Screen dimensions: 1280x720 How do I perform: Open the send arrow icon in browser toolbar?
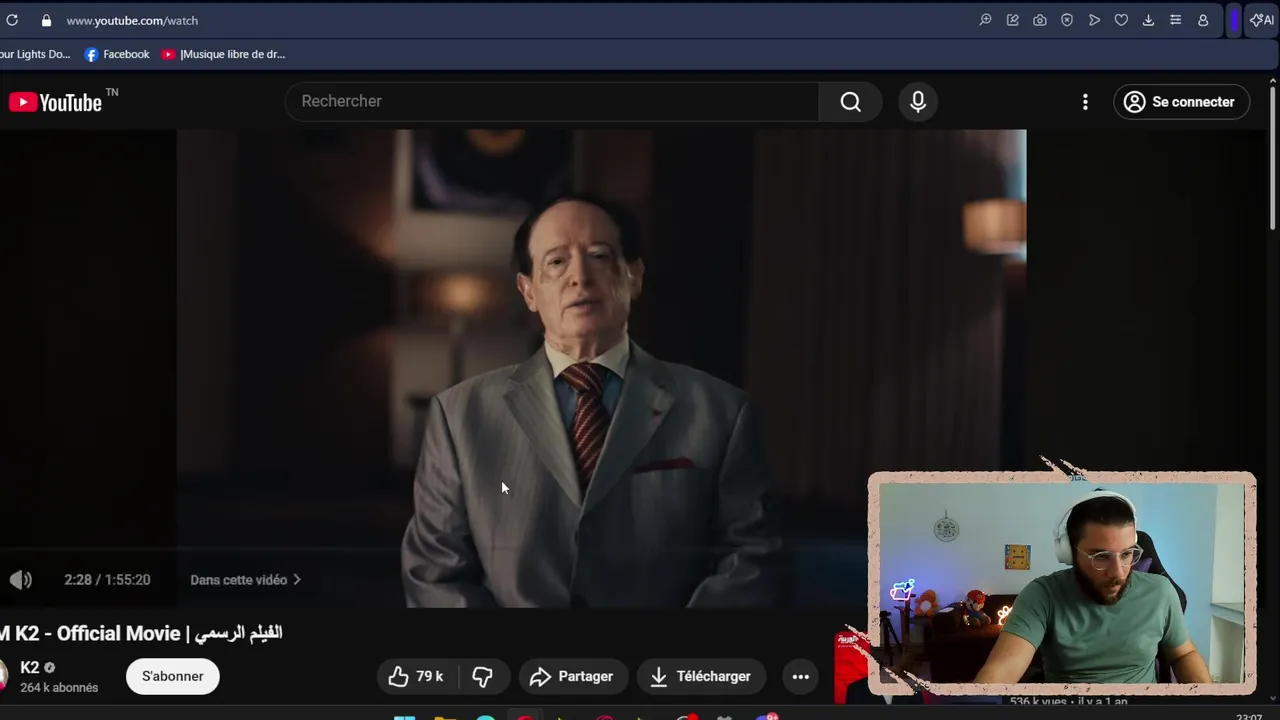point(1094,20)
